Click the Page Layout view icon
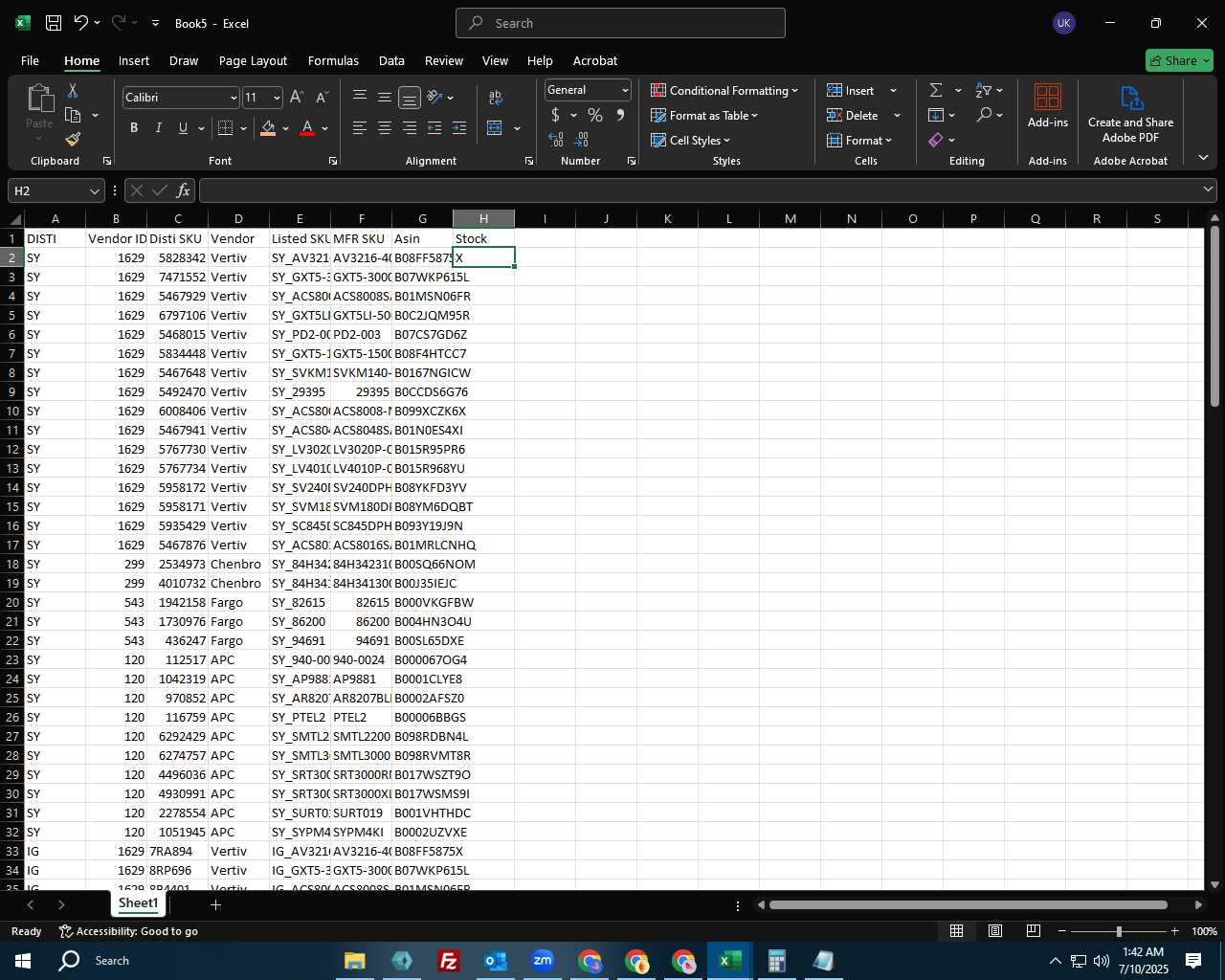 (995, 931)
